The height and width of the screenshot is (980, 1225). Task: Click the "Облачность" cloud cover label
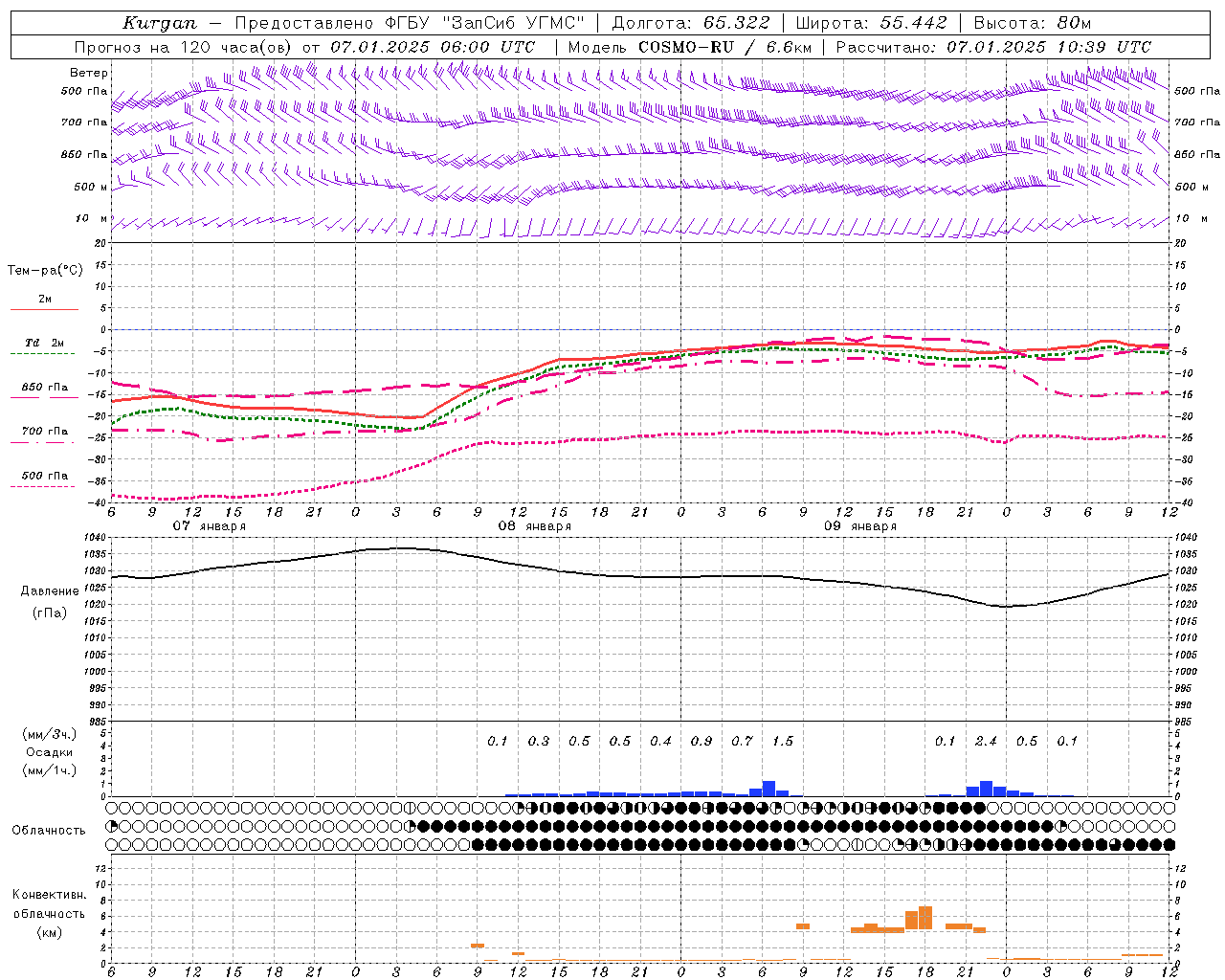(x=49, y=831)
